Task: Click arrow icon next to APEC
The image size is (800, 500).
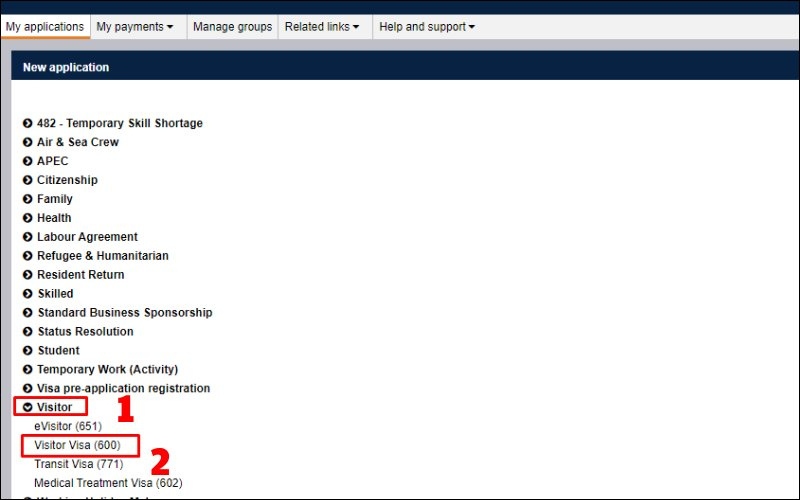Action: (x=28, y=161)
